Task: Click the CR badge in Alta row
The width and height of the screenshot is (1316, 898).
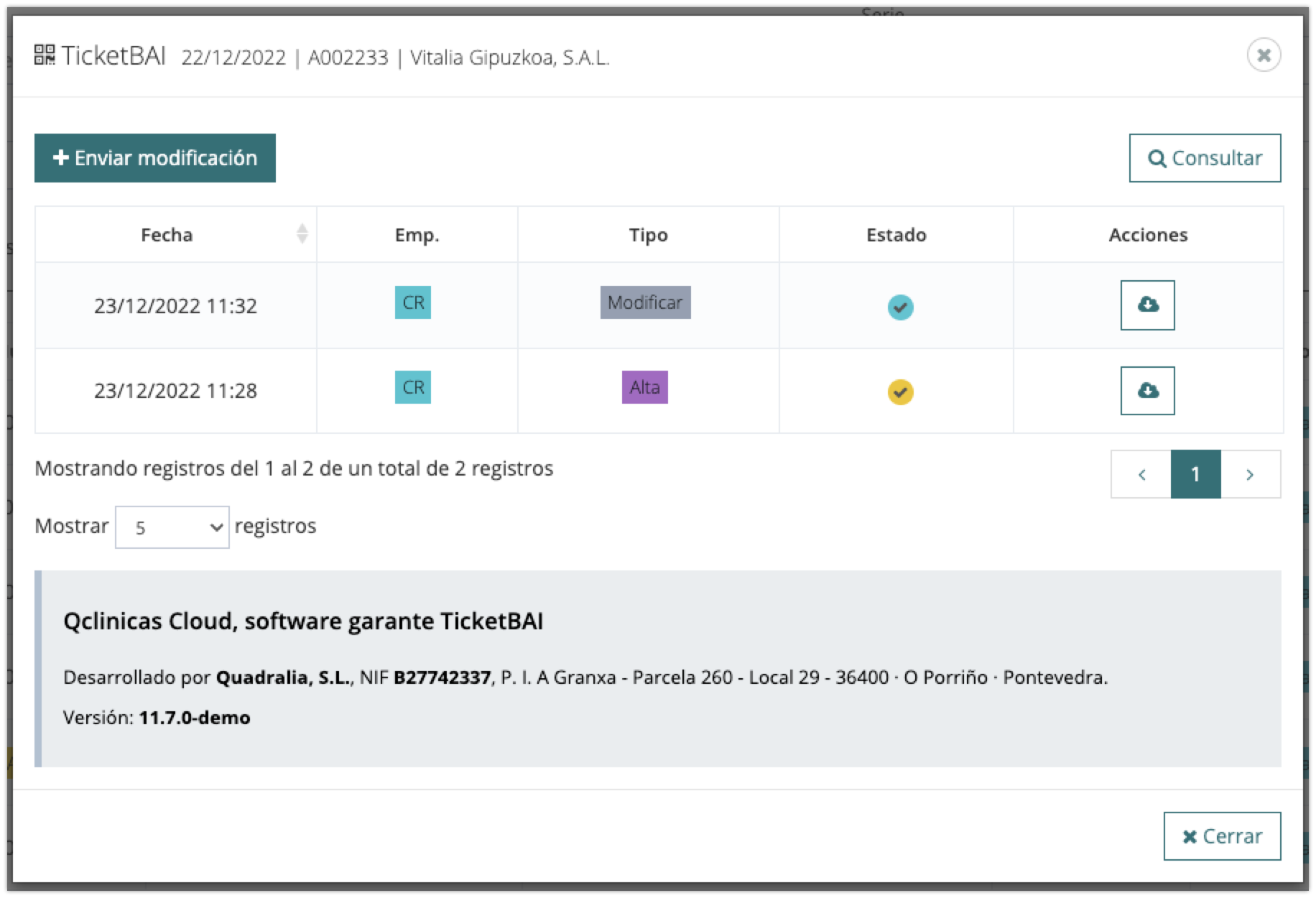Action: [413, 388]
